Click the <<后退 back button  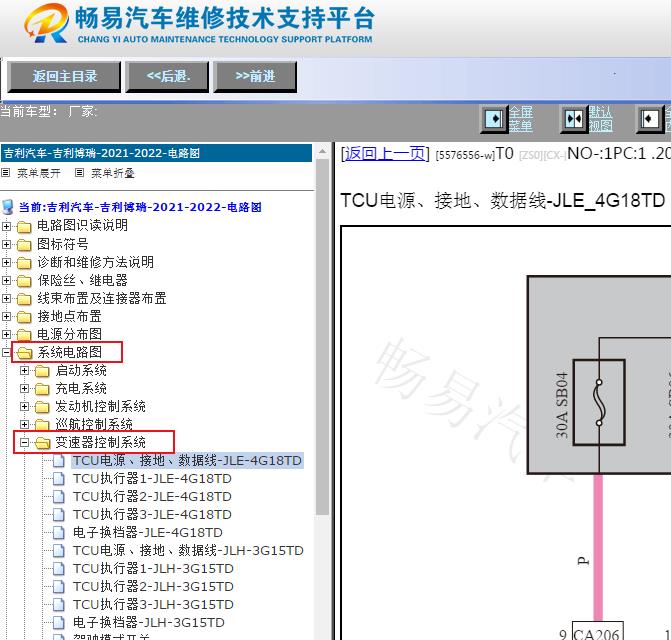point(167,77)
